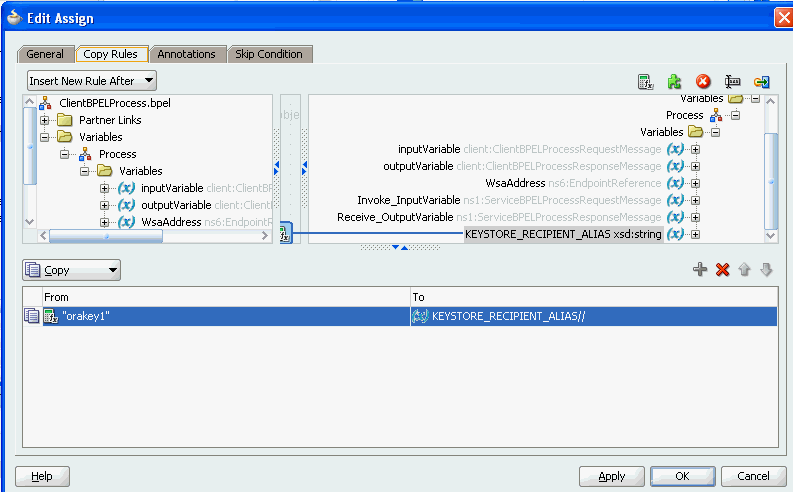
Task: Click variable icon of Invoke_InputVariable in right tree
Action: pyautogui.click(x=675, y=200)
